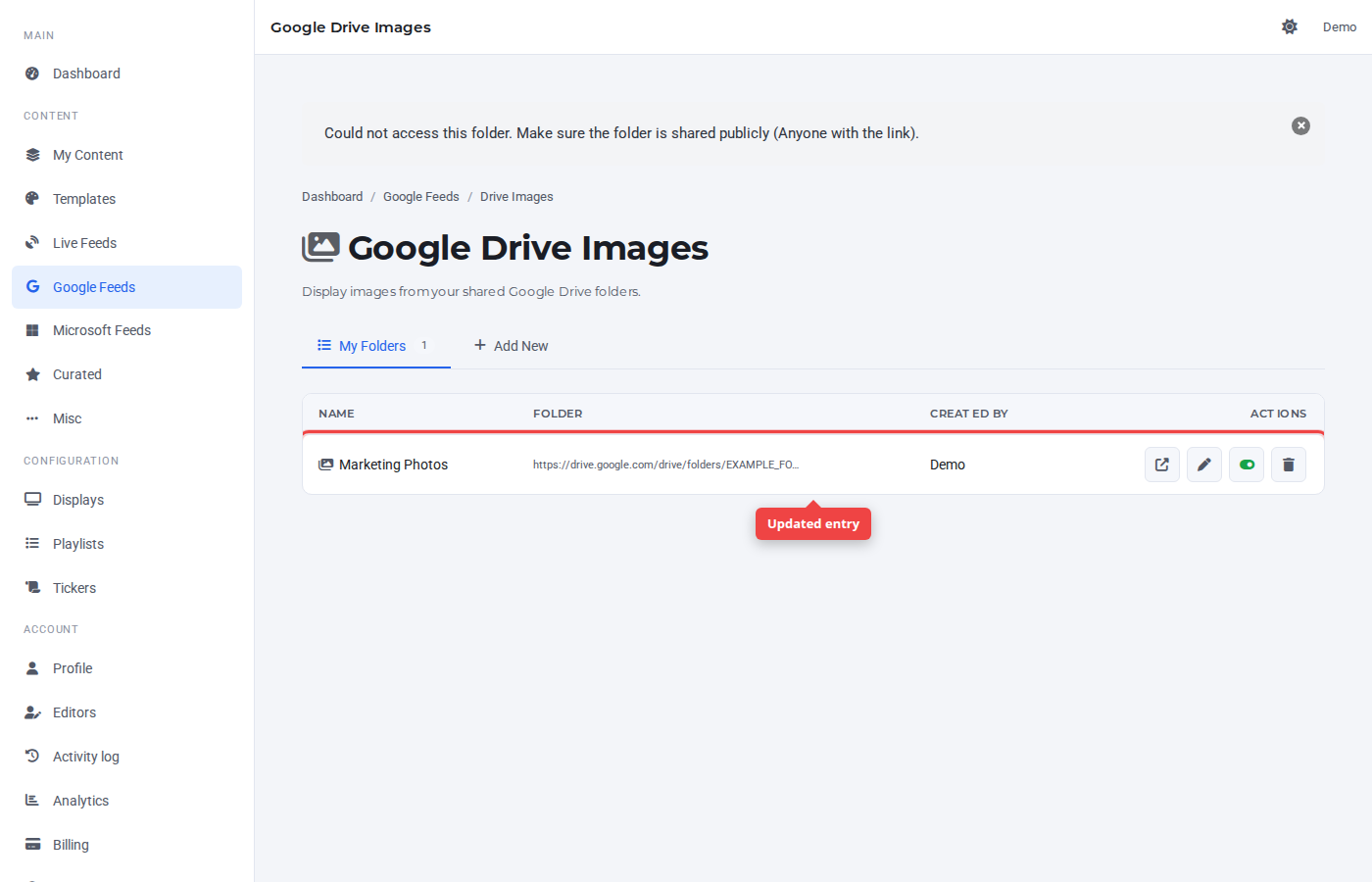Go to Curated in sidebar
Viewport: 1372px width, 882px height.
point(126,374)
